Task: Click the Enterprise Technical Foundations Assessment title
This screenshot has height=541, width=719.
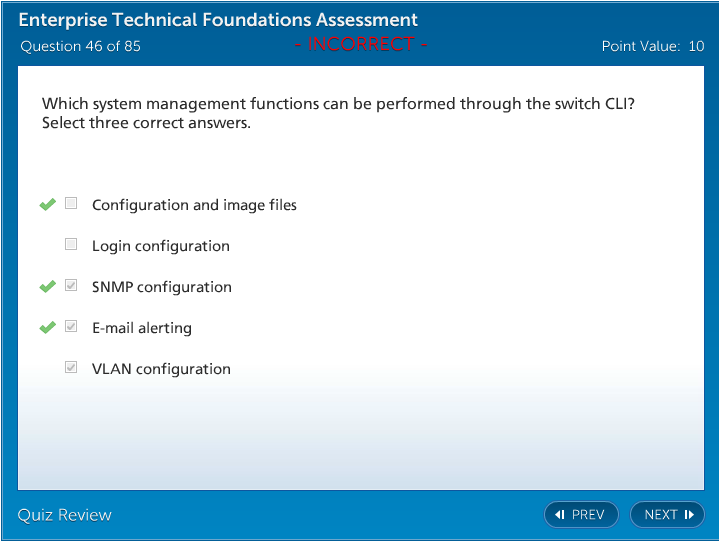Action: (x=218, y=20)
